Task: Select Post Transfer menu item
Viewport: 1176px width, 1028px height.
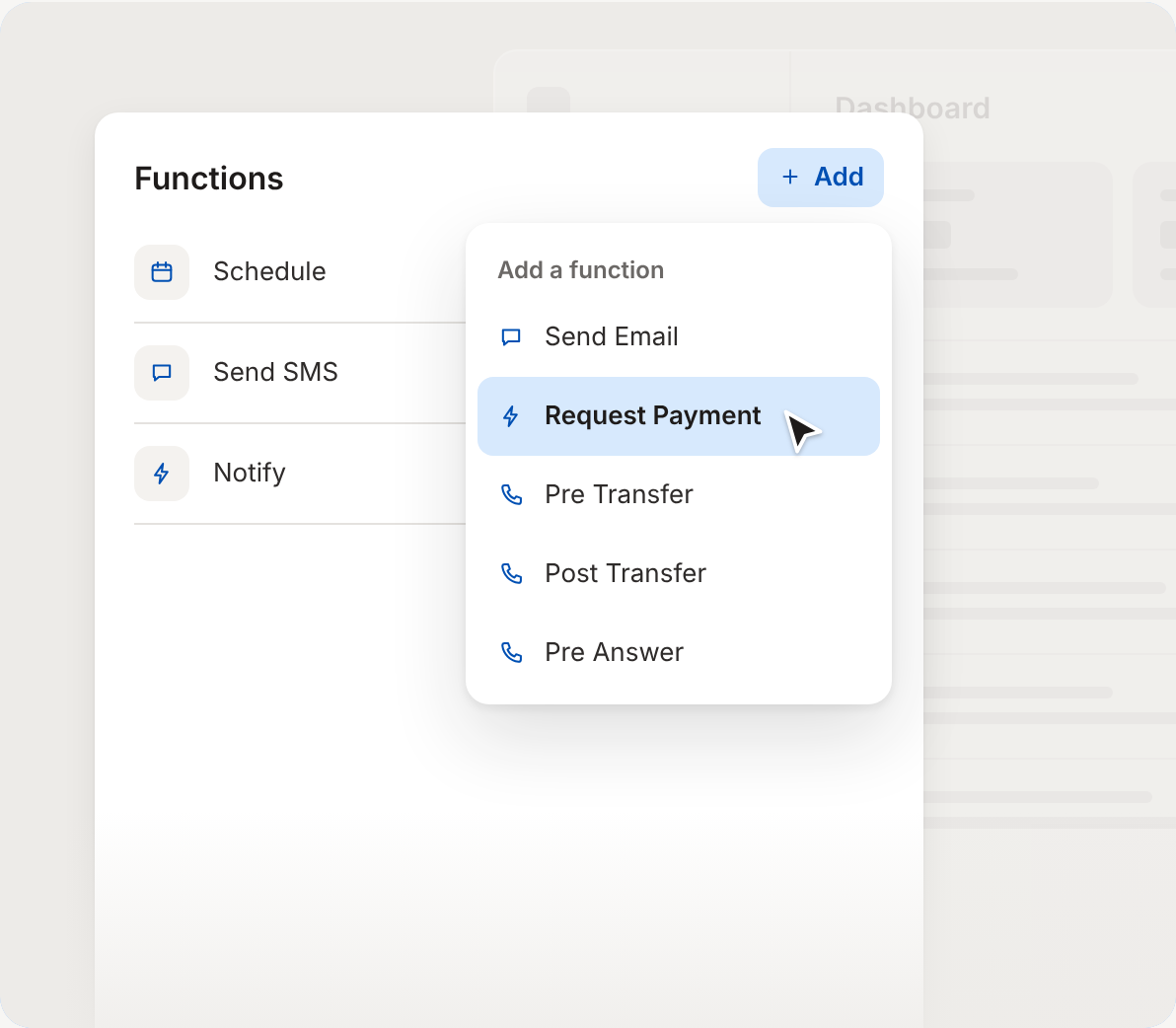Action: point(678,573)
